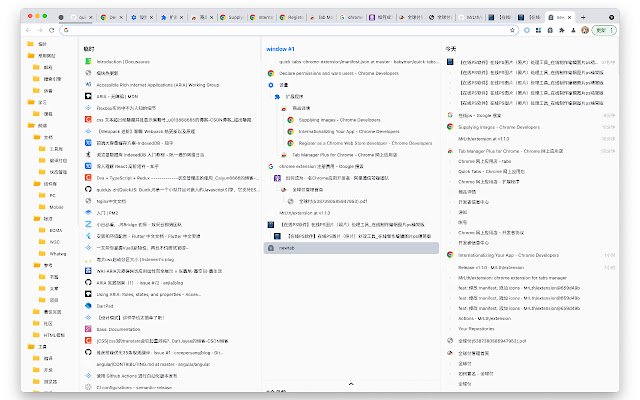Image resolution: width=640 pixels, height=400 pixels.
Task: Switch to the Tab Manager browser tab
Action: pyautogui.click(x=321, y=17)
